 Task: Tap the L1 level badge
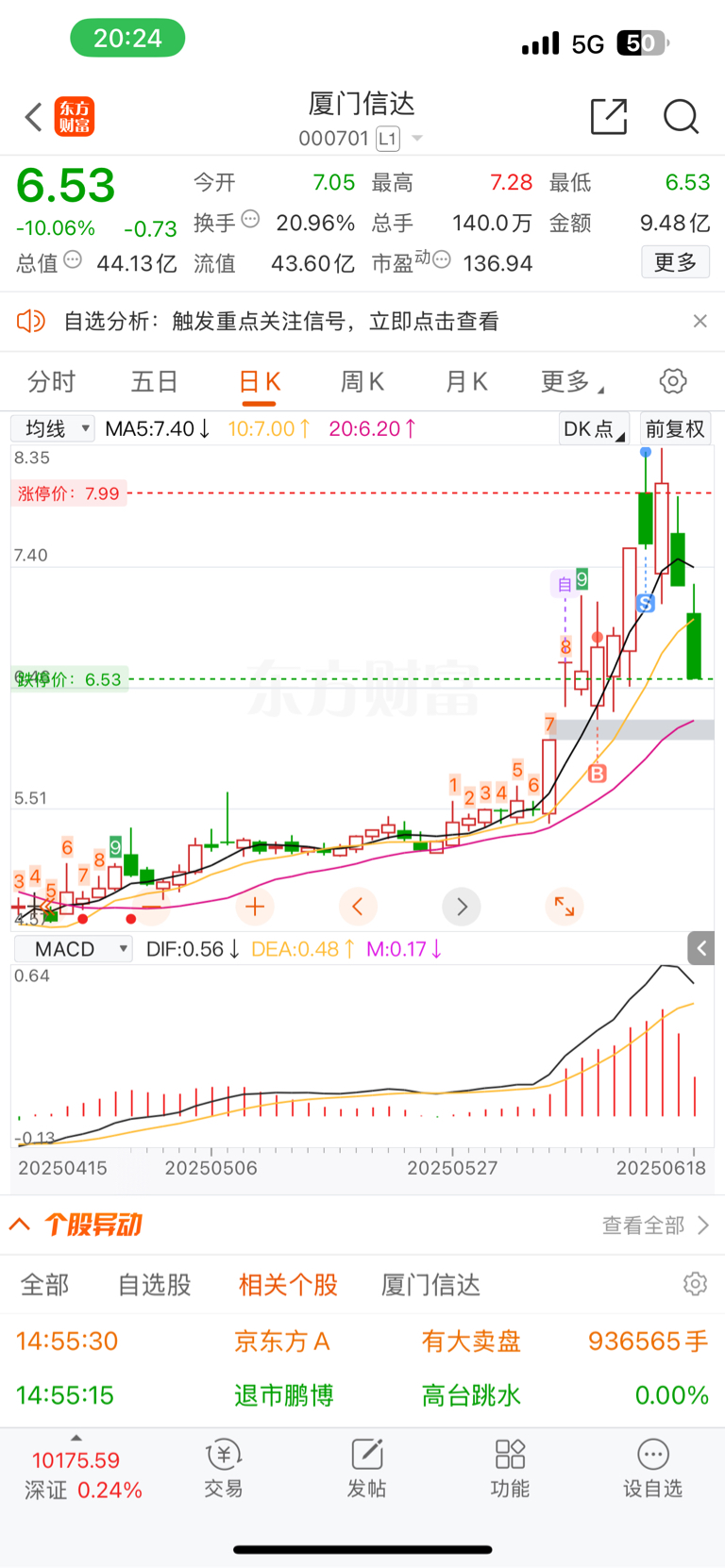click(388, 139)
